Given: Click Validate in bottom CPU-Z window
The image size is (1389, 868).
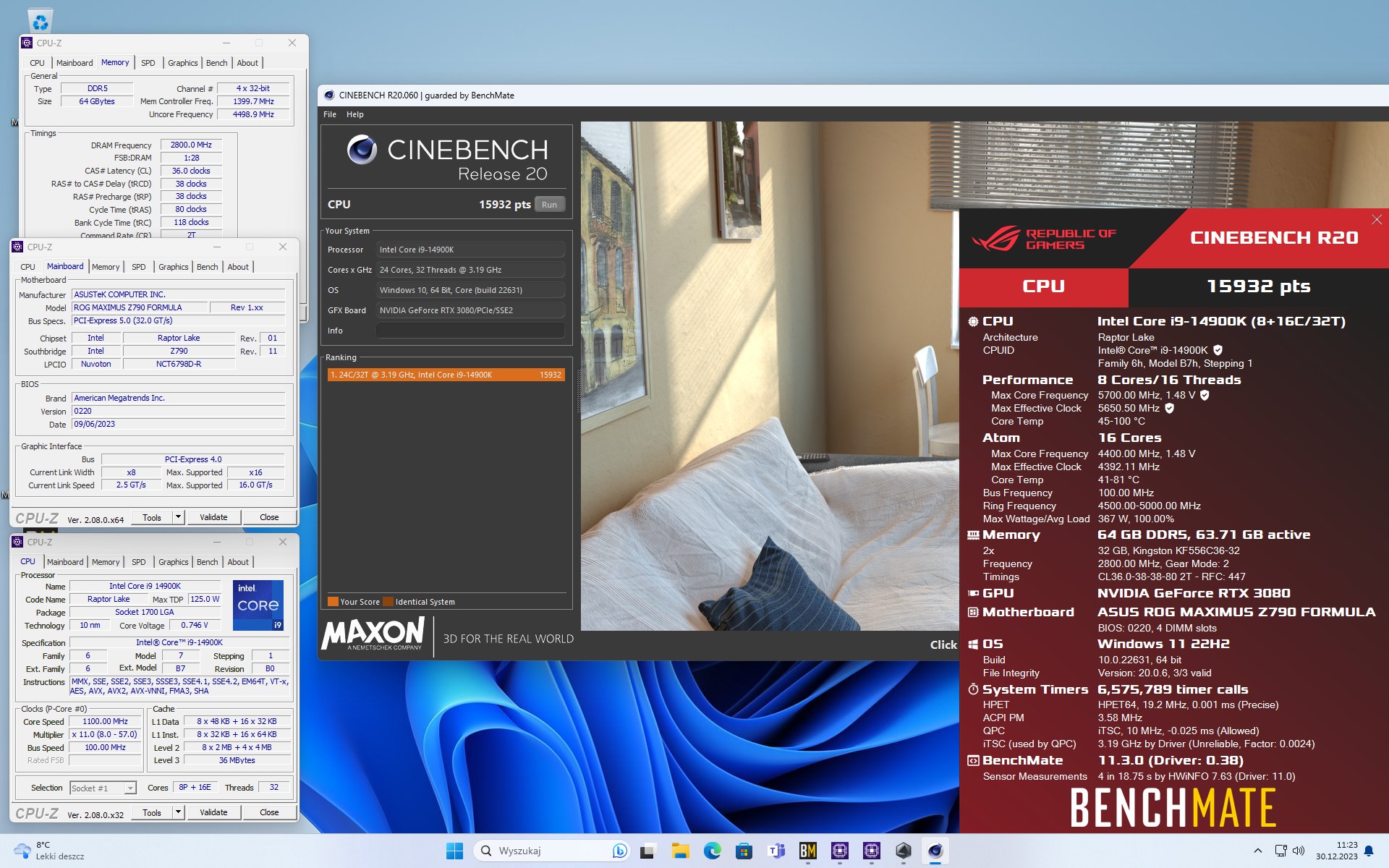Looking at the screenshot, I should point(213,812).
